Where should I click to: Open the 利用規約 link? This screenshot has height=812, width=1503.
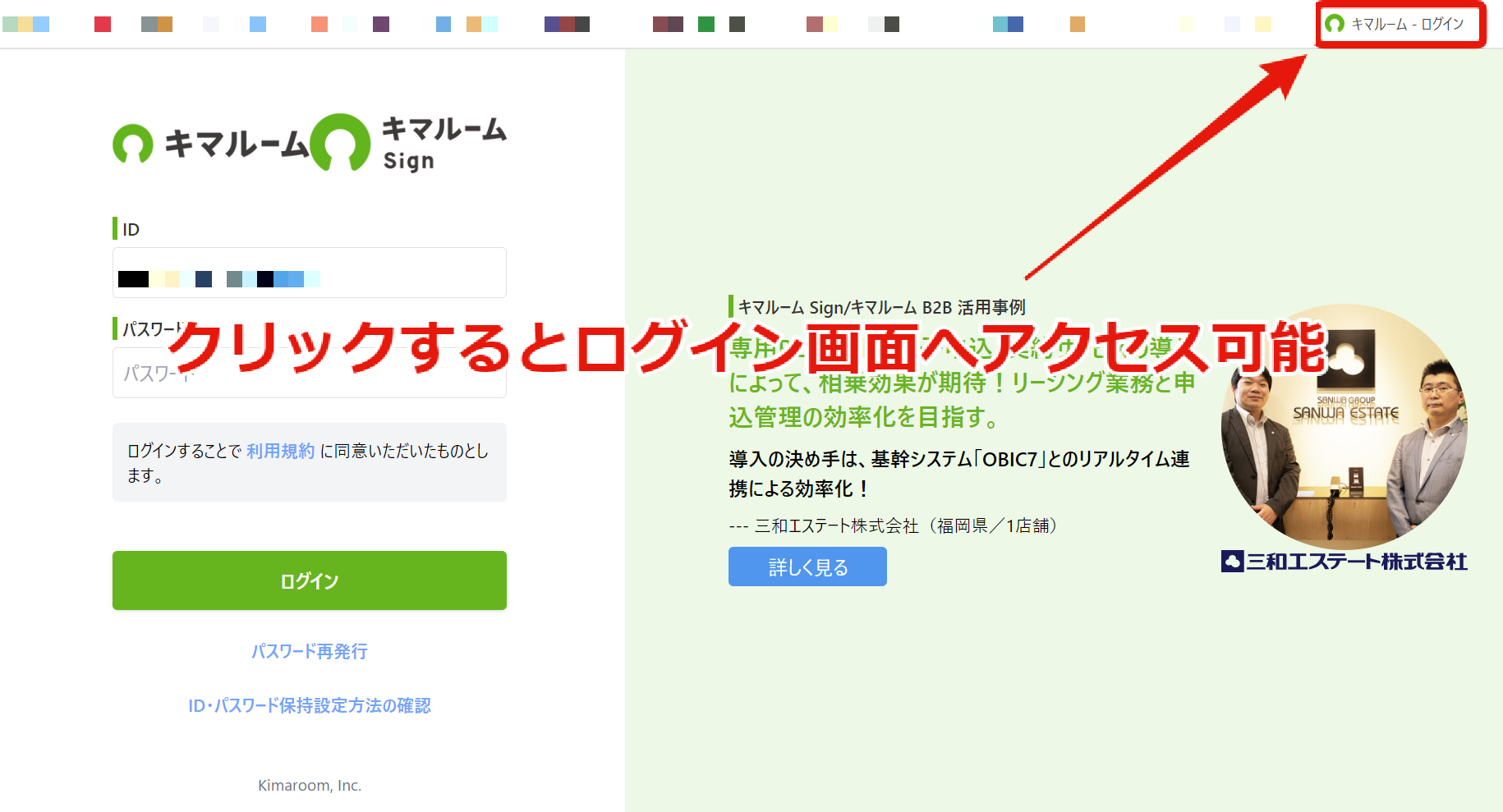(x=281, y=451)
